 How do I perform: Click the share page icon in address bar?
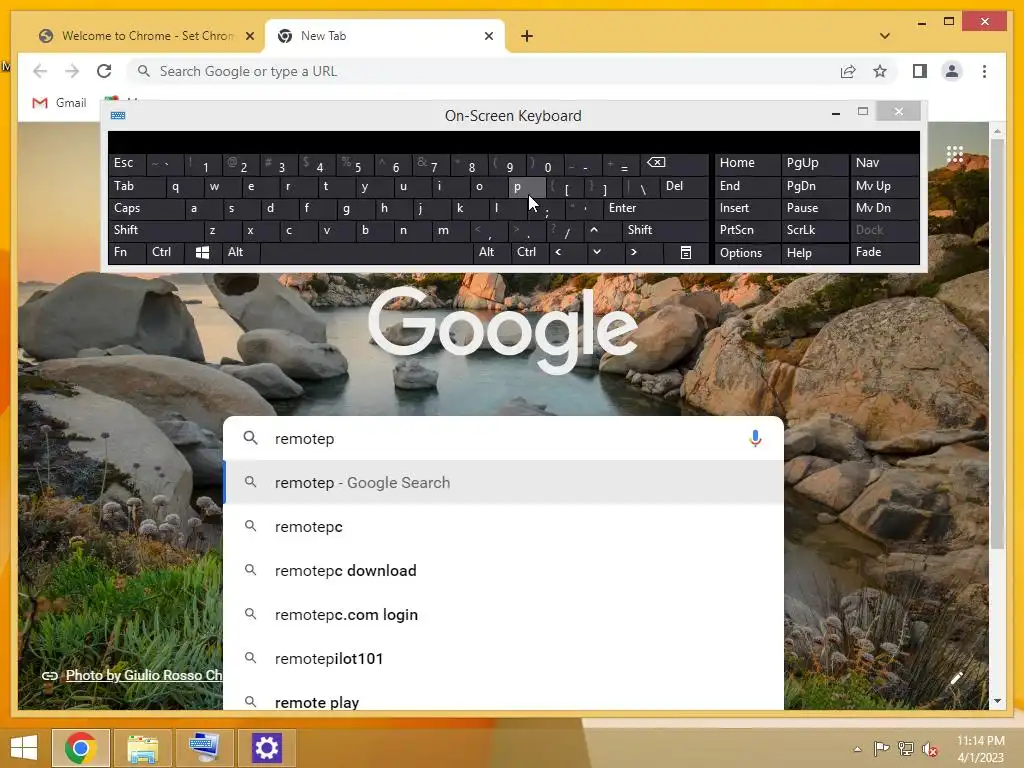tap(848, 71)
